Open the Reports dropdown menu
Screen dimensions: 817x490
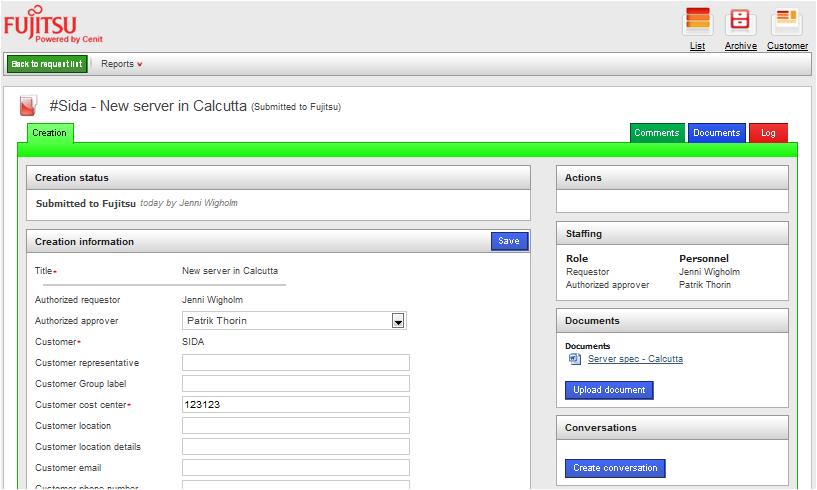point(121,64)
